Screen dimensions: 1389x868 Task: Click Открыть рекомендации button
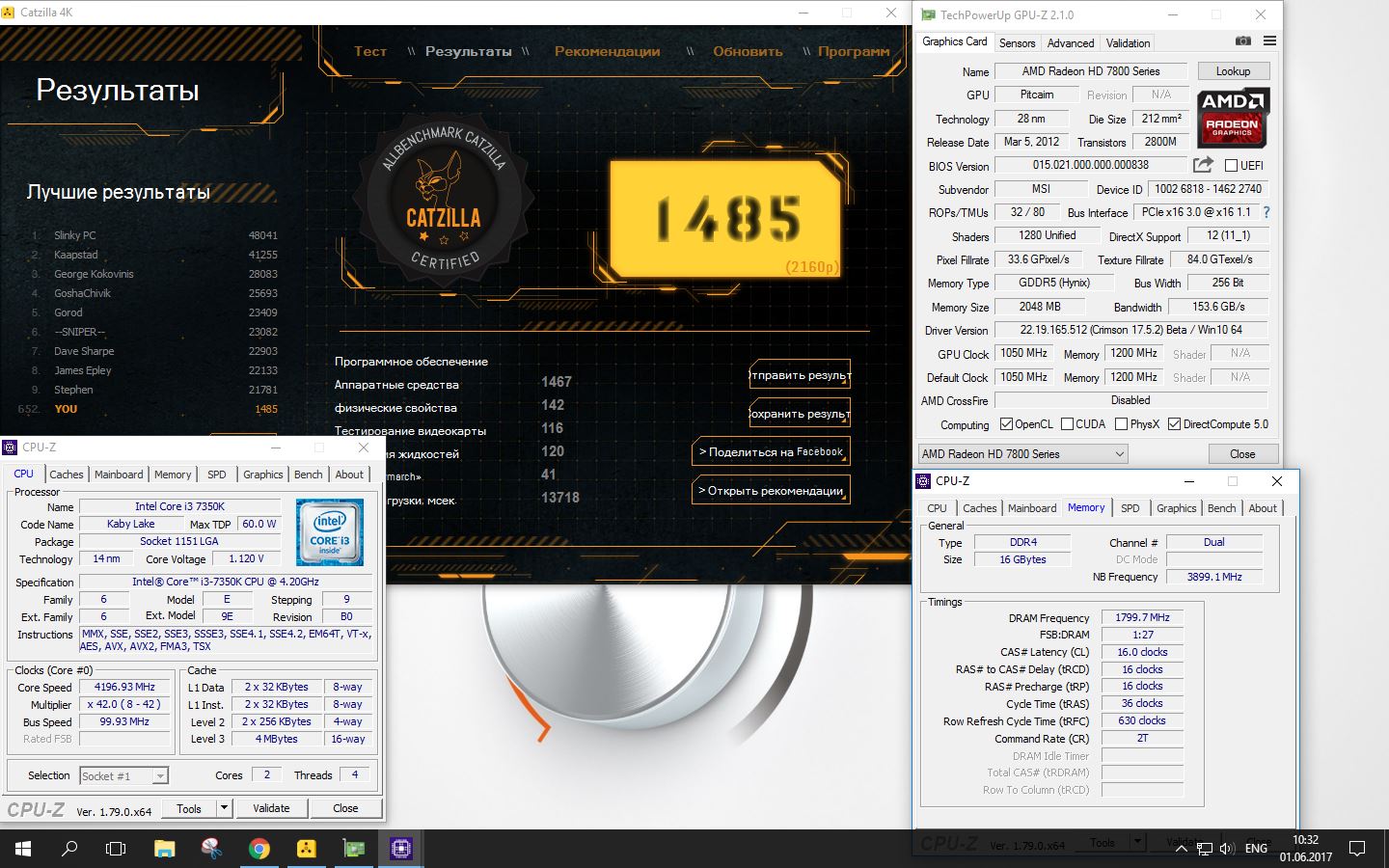[771, 490]
